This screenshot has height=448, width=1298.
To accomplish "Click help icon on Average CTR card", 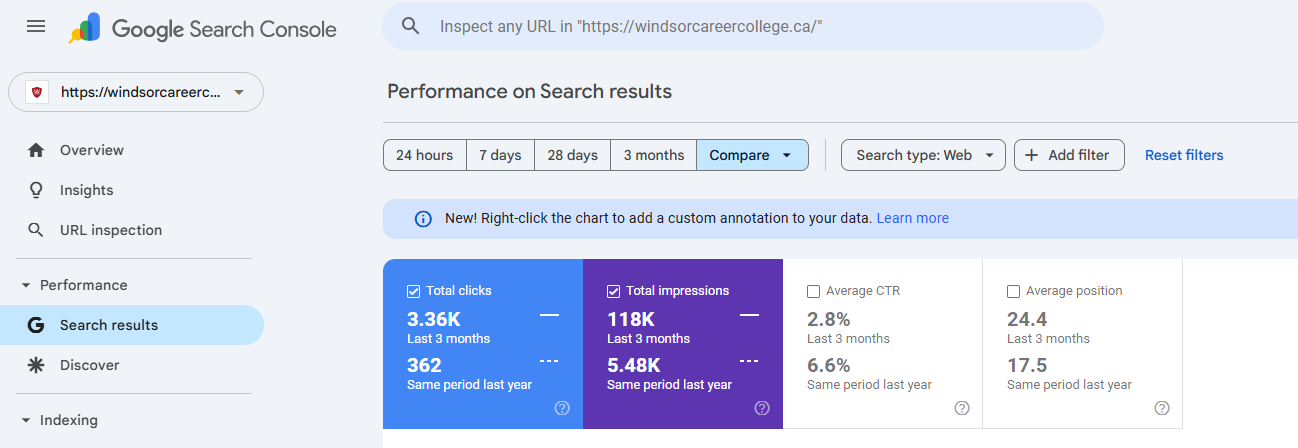I will [962, 408].
